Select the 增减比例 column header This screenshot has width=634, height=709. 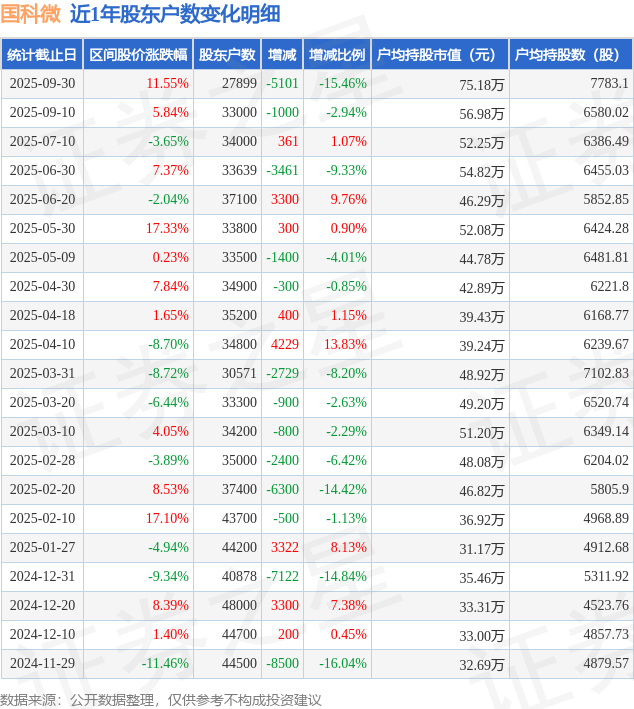(337, 55)
